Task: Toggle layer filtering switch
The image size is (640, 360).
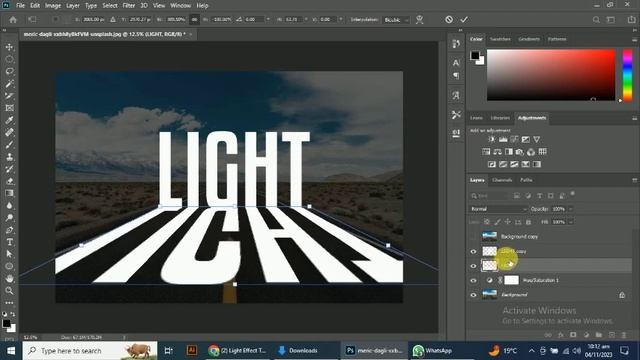Action: pos(573,194)
